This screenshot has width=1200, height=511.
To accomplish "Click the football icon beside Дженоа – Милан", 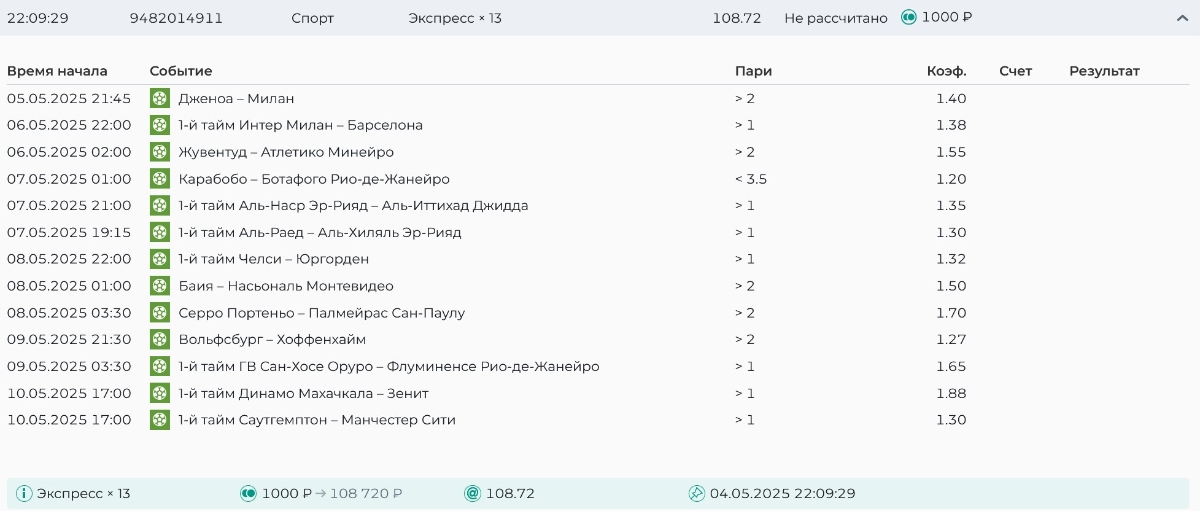I will point(160,98).
